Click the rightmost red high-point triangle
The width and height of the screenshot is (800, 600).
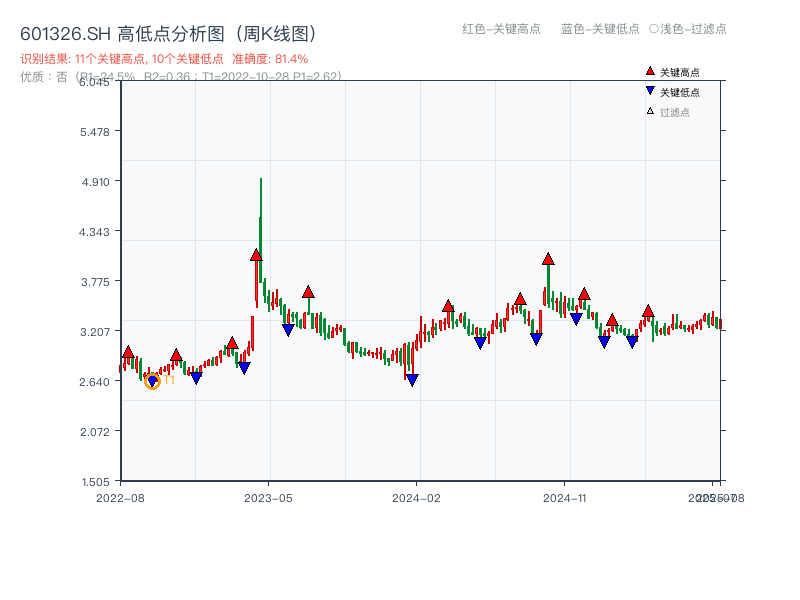(648, 311)
